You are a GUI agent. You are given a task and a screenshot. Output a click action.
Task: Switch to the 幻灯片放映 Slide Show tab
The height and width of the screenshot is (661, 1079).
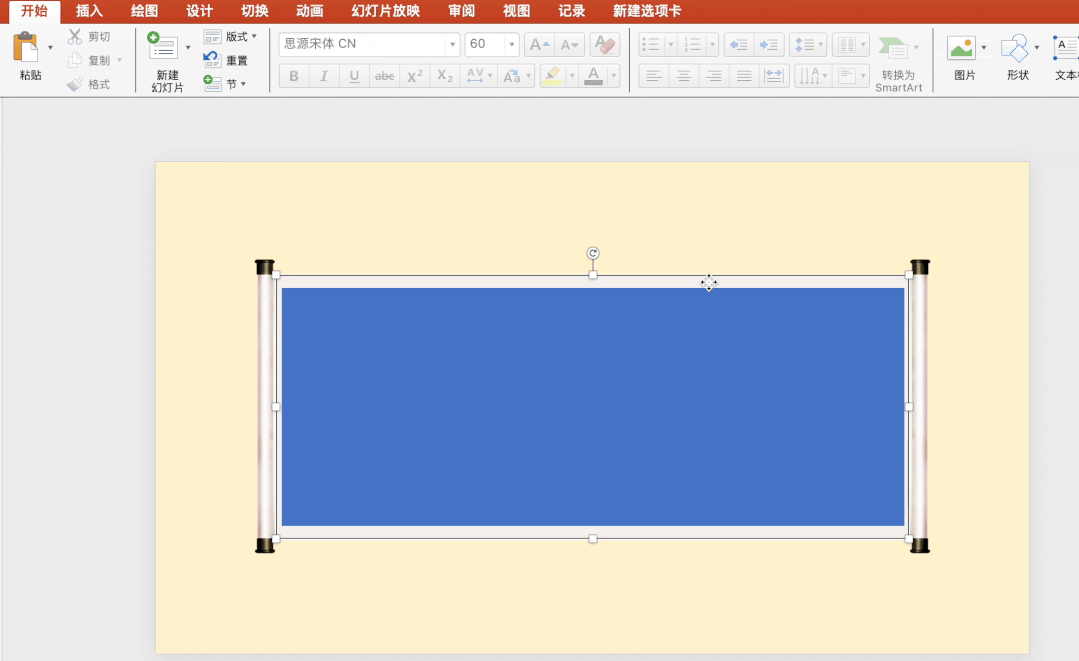coord(385,11)
